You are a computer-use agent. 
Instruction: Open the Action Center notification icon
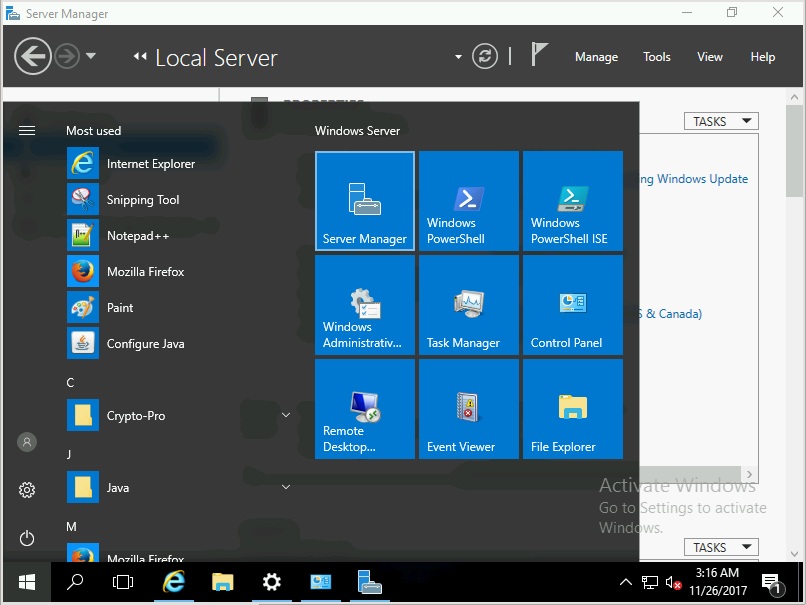tap(772, 583)
